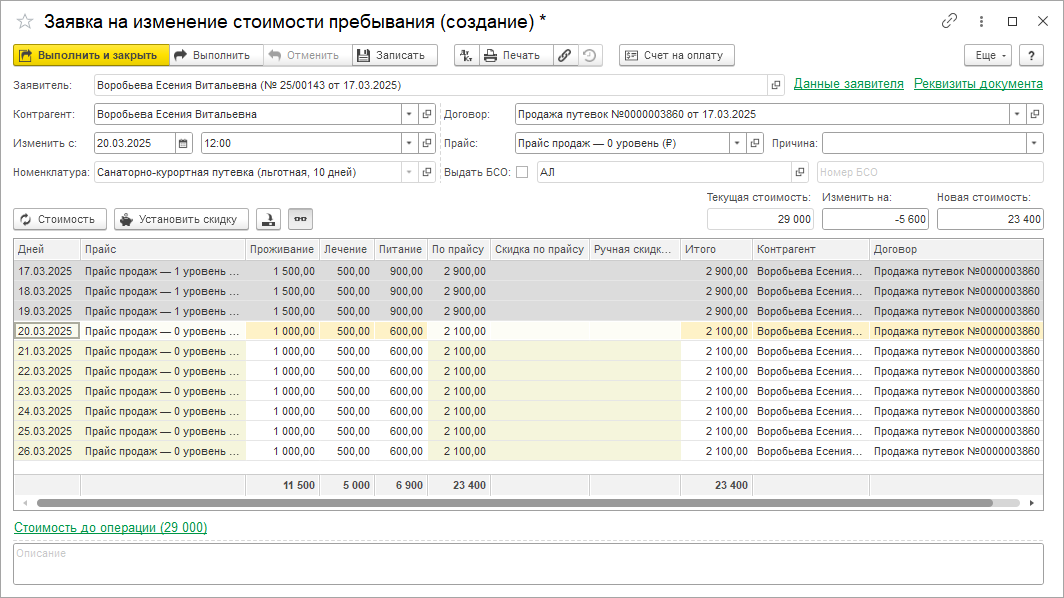Add this form to favorites with the star icon

click(x=24, y=21)
